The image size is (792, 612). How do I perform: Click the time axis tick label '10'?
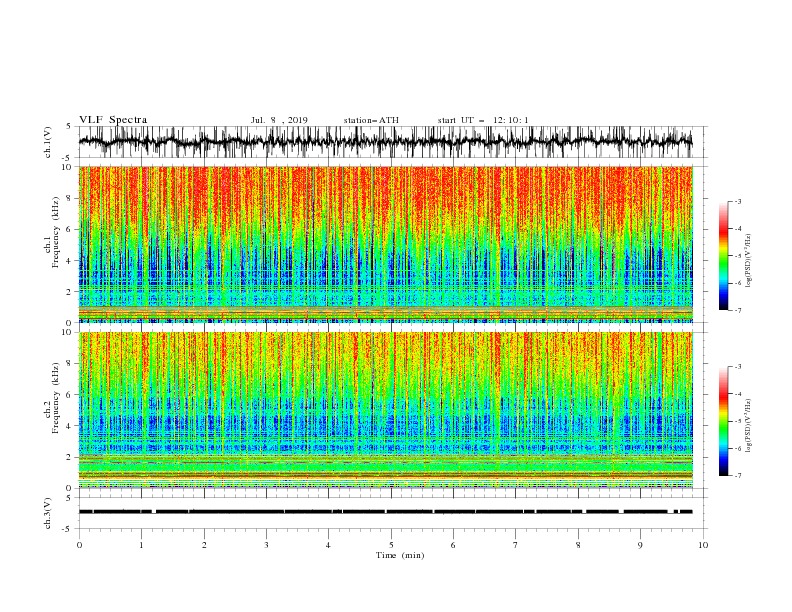pyautogui.click(x=703, y=545)
